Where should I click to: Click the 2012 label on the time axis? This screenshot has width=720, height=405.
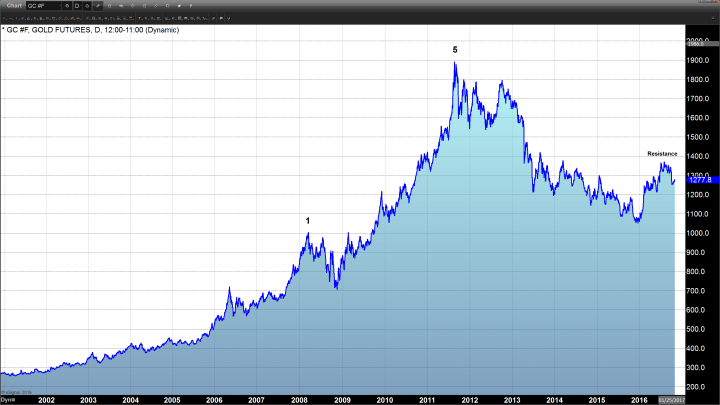pos(469,399)
